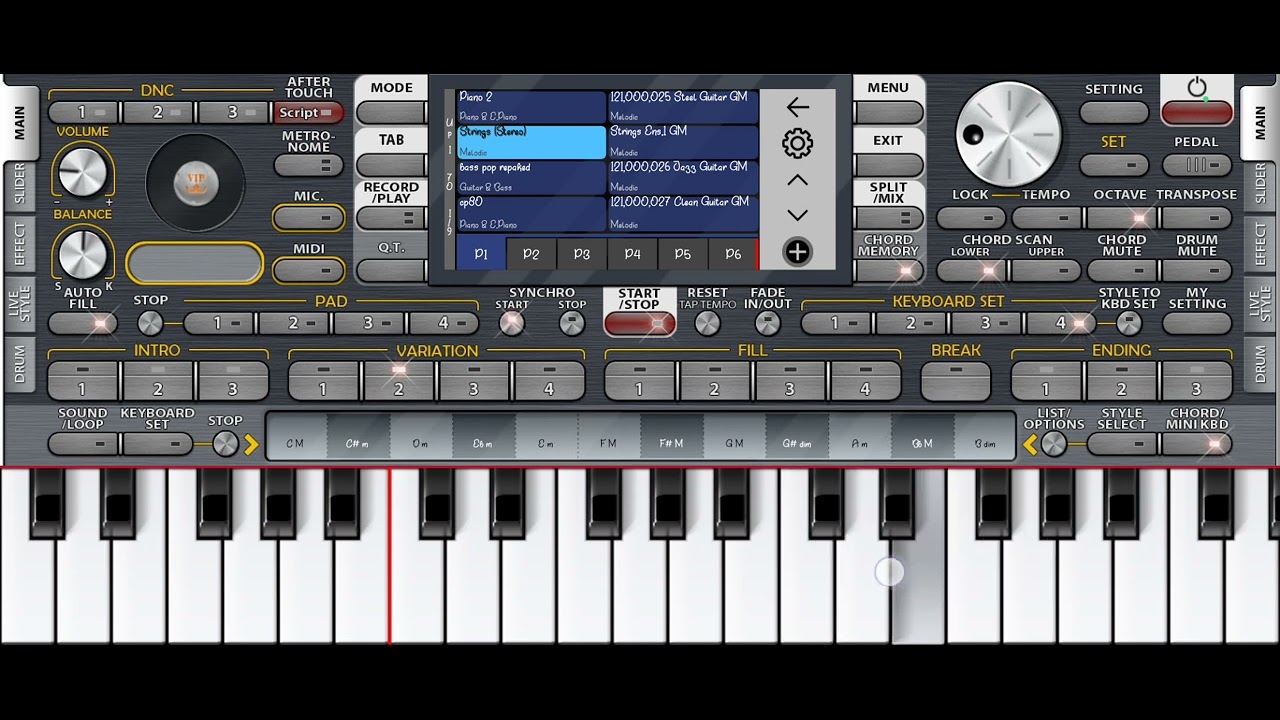Tap the VIP crown disc

(196, 182)
